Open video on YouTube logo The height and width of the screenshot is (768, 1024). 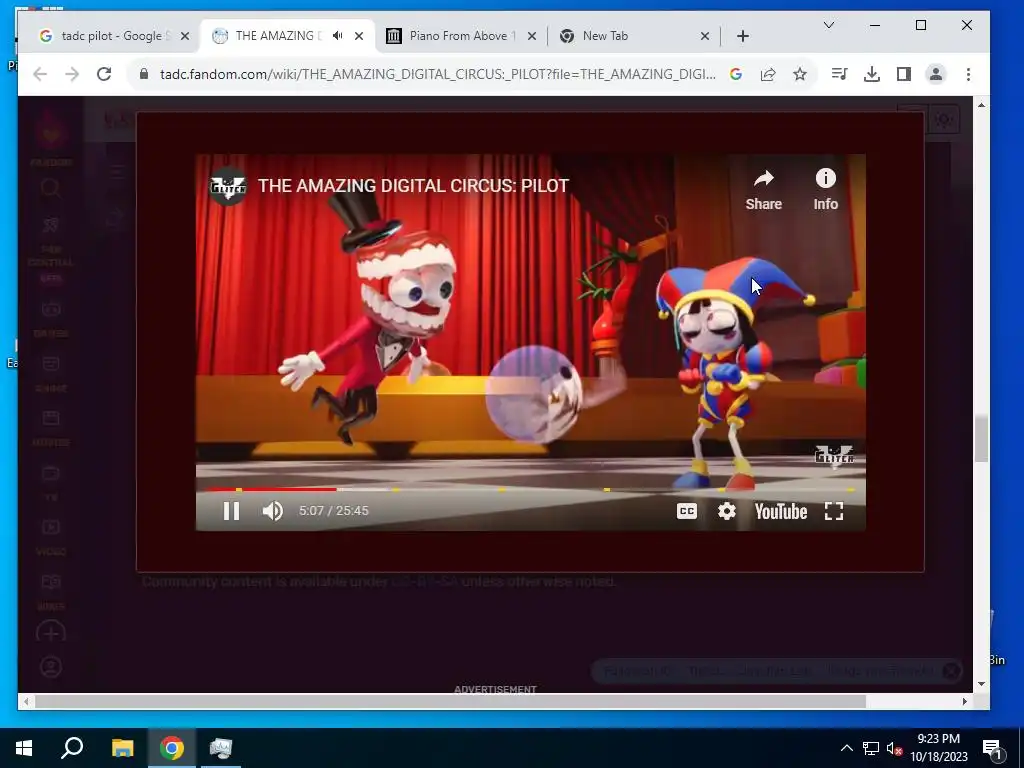780,511
